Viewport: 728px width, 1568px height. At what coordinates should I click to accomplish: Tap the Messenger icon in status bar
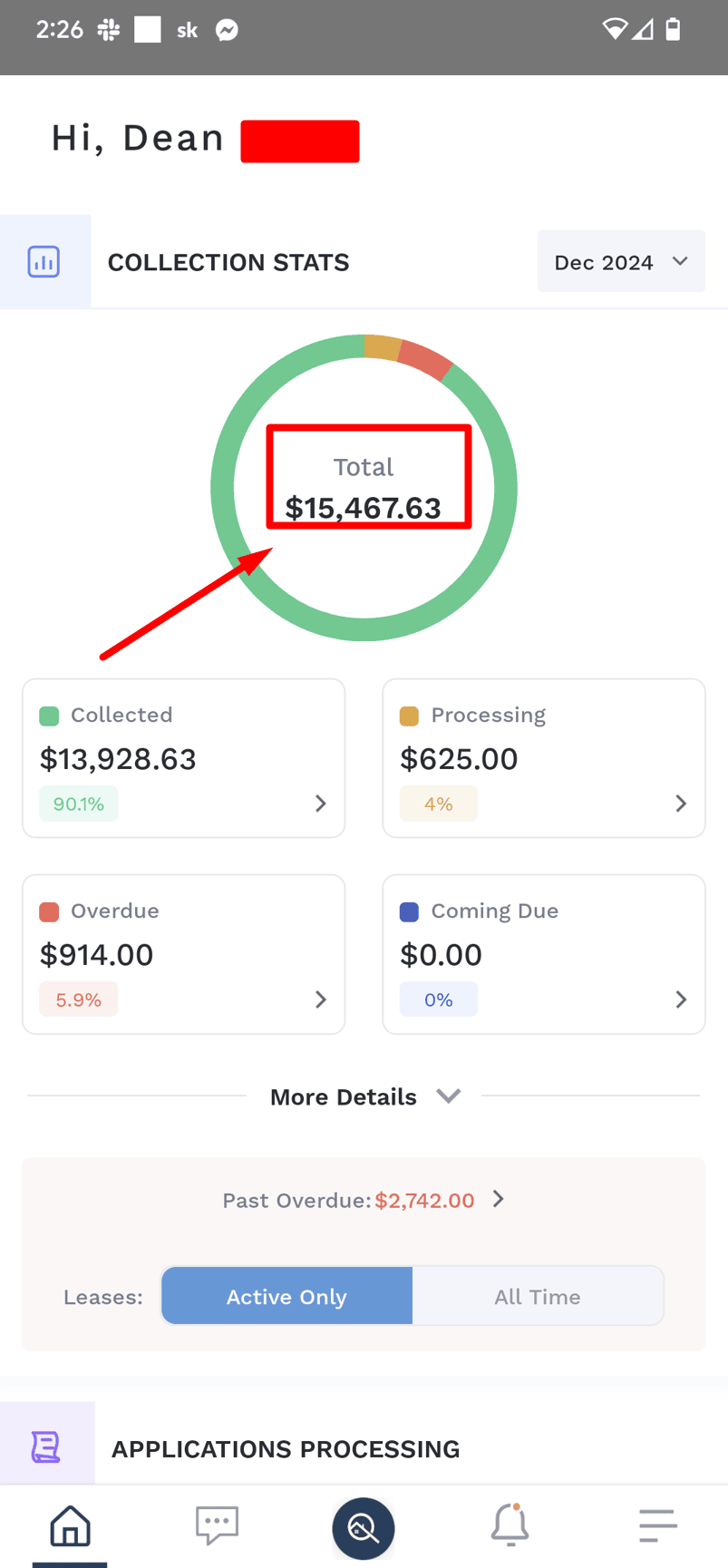click(227, 31)
